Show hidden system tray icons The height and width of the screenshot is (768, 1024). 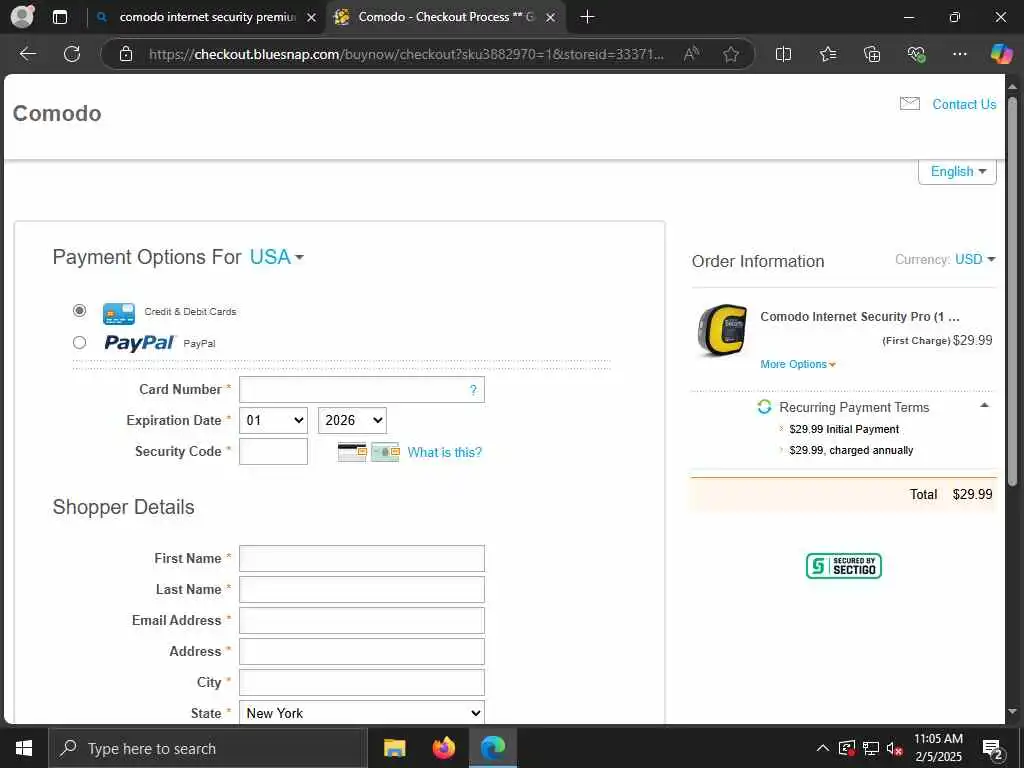(823, 748)
